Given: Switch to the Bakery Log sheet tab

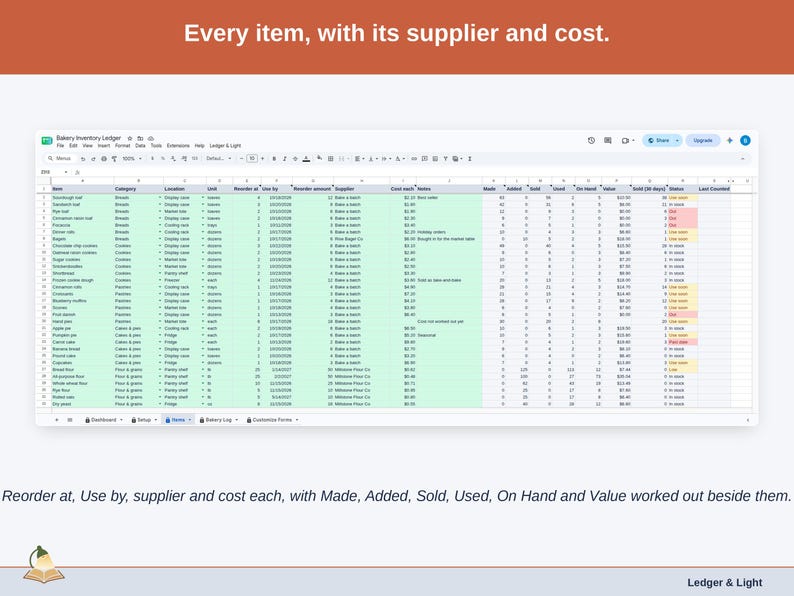Looking at the screenshot, I should pos(218,420).
